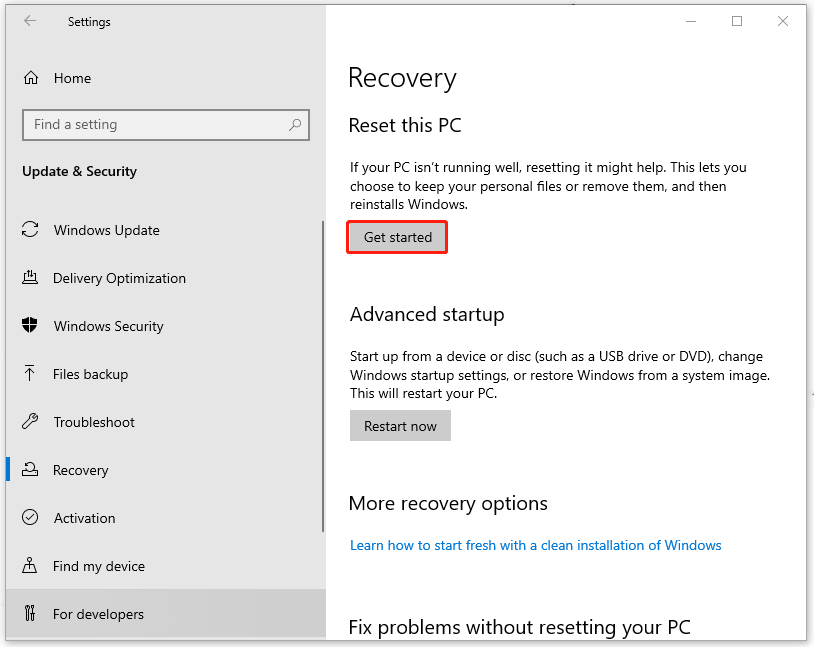Screen dimensions: 814x647
Task: Click the Windows Update sync icon
Action: (x=30, y=230)
